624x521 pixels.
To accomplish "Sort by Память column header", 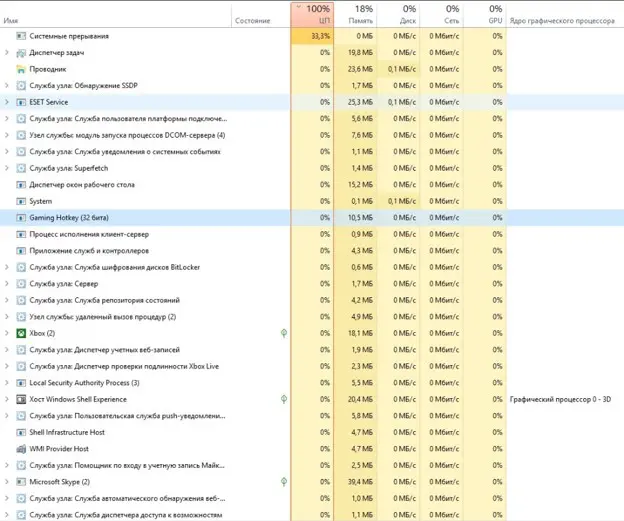I will (355, 15).
